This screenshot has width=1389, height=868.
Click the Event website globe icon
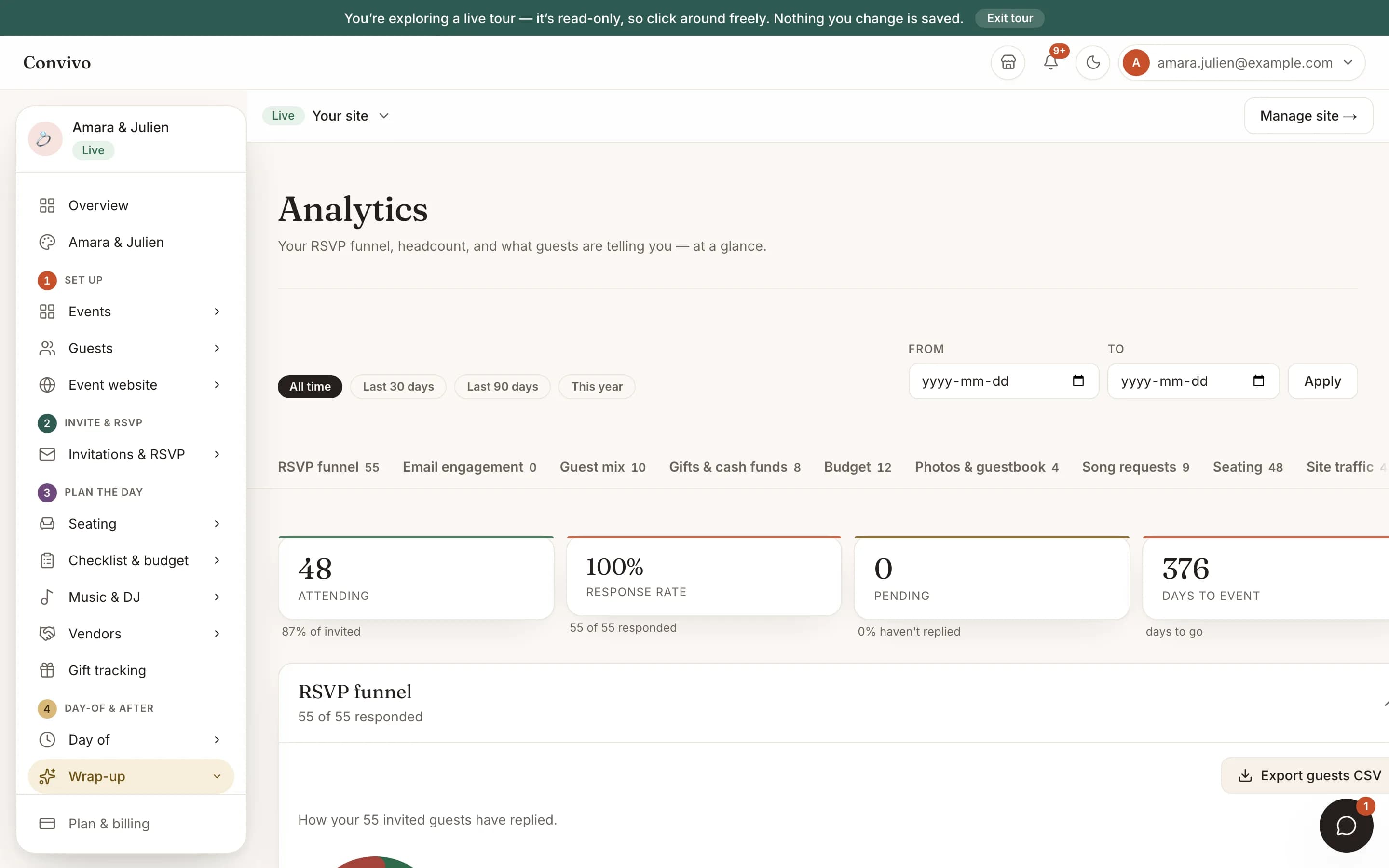(47, 385)
